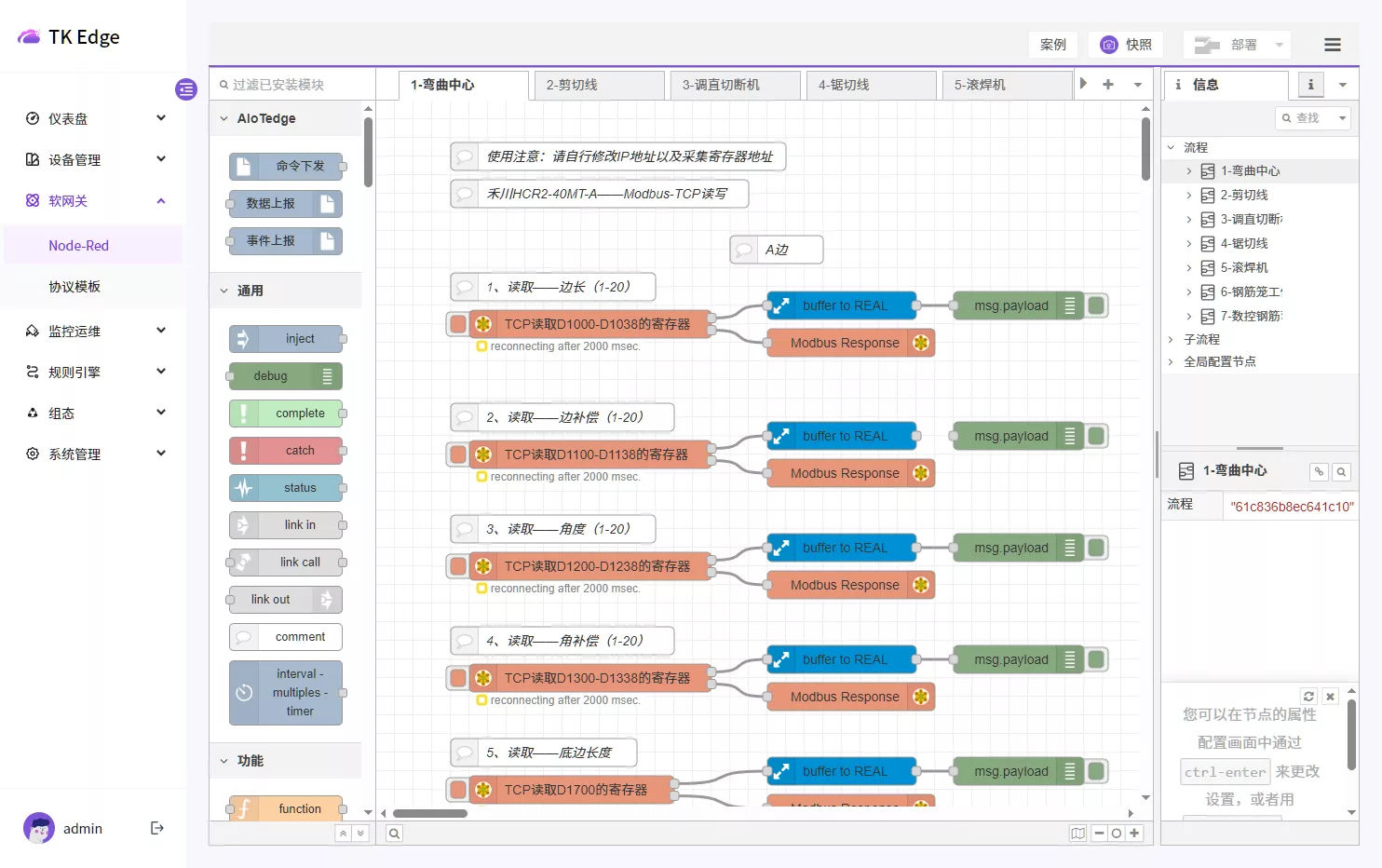Select the catch node in the palette

coord(287,450)
